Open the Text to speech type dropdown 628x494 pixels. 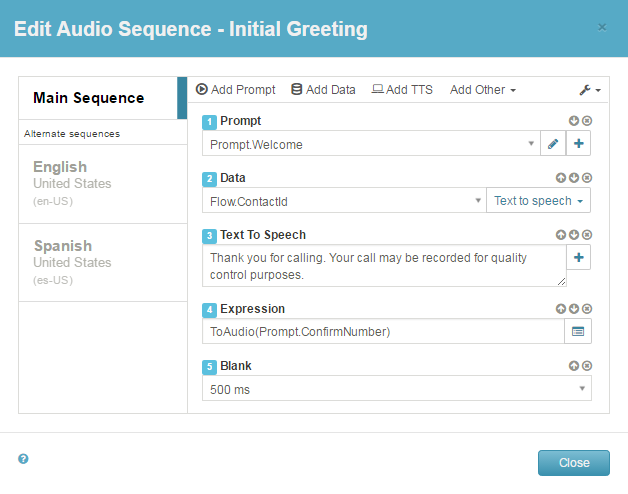[x=538, y=201]
